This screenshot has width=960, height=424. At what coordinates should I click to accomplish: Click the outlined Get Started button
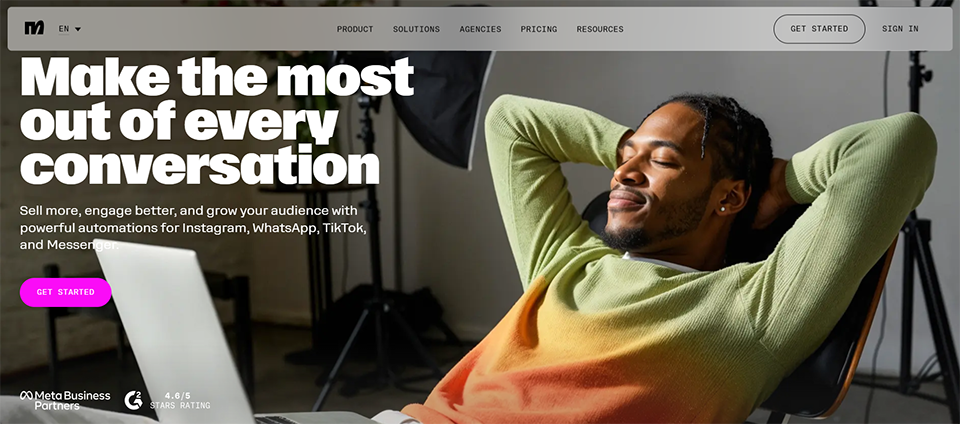(x=819, y=29)
